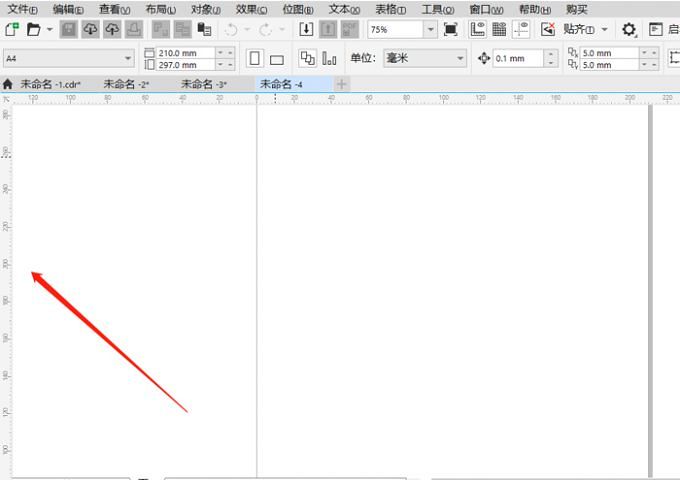Create a new document
The height and width of the screenshot is (480, 680).
pos(12,29)
